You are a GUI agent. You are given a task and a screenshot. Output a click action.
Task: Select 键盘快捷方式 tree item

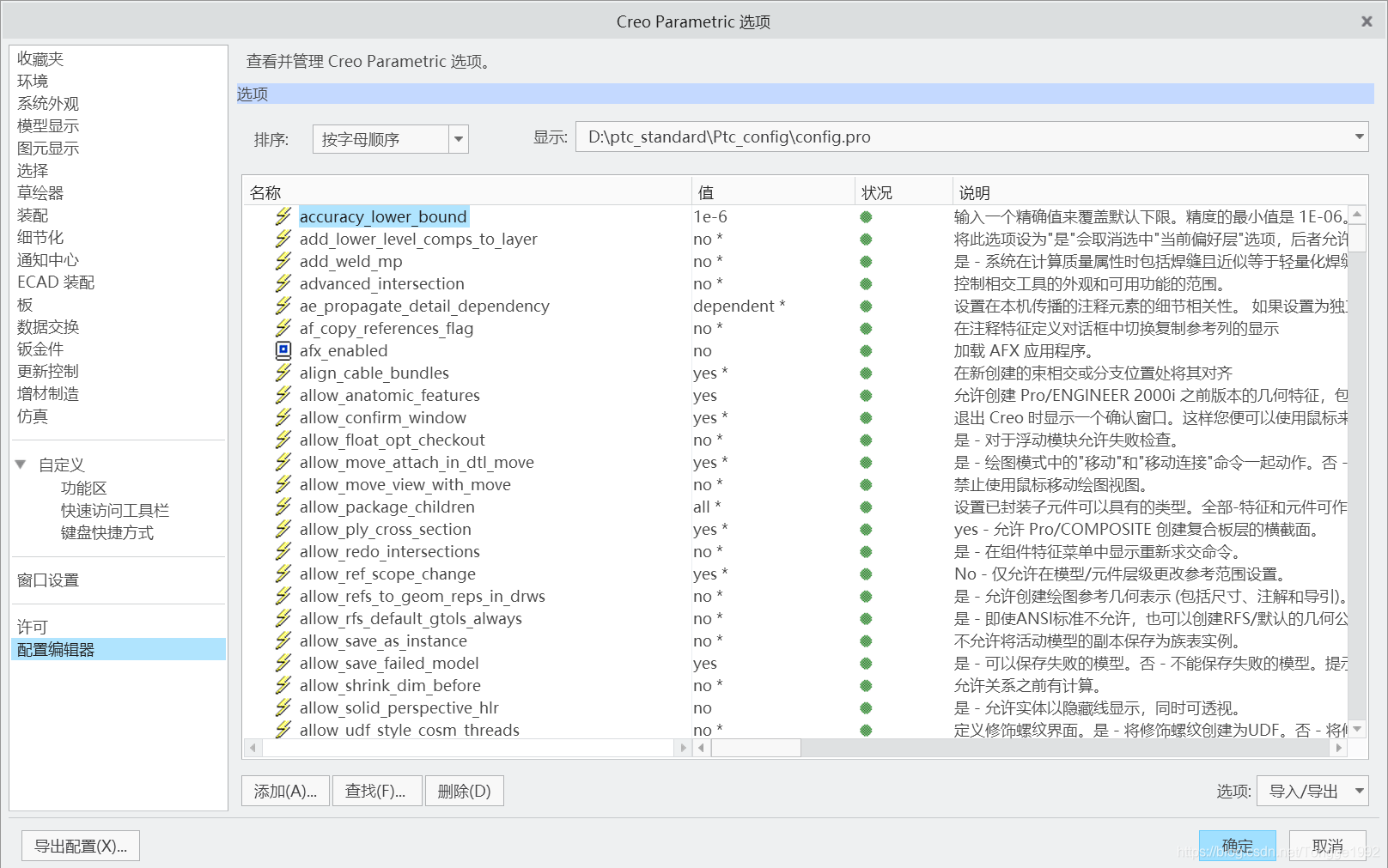coord(107,532)
